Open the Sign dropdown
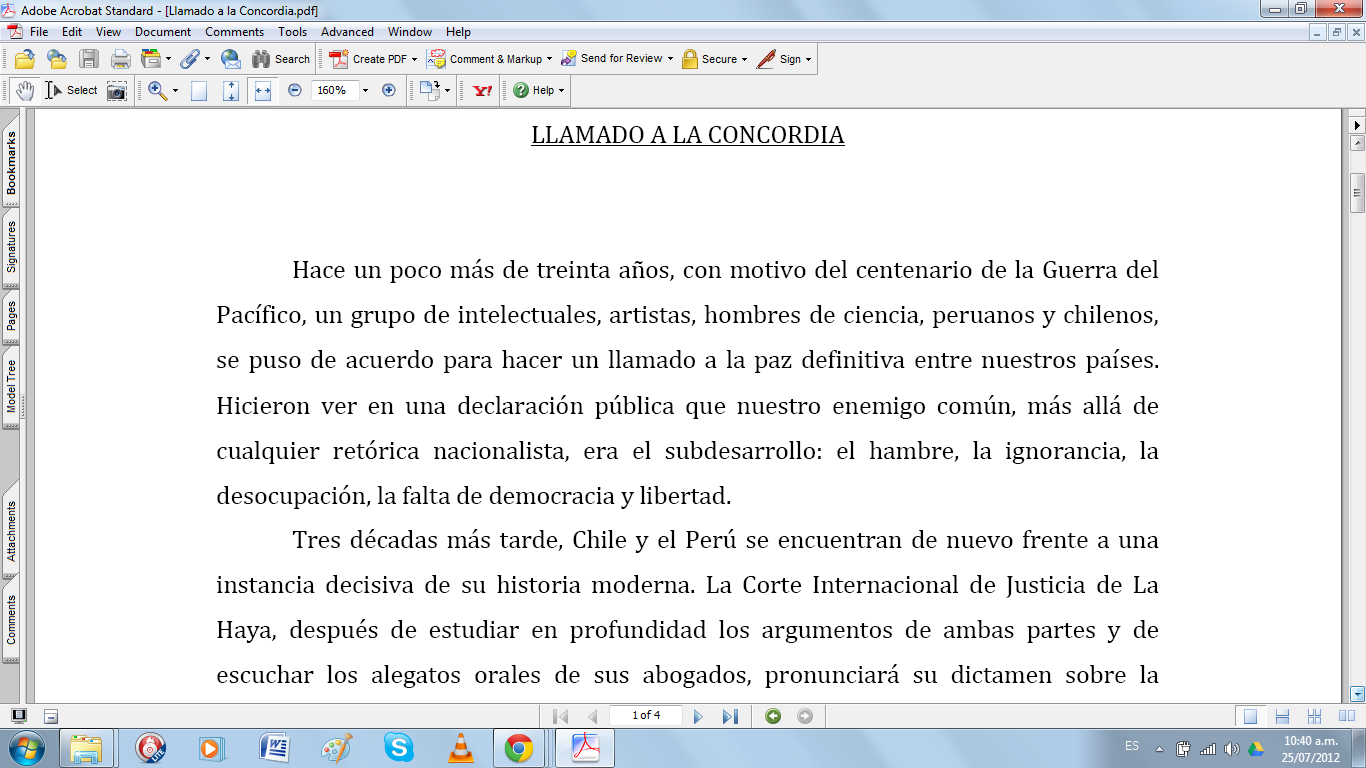This screenshot has height=768, width=1366. pos(784,59)
